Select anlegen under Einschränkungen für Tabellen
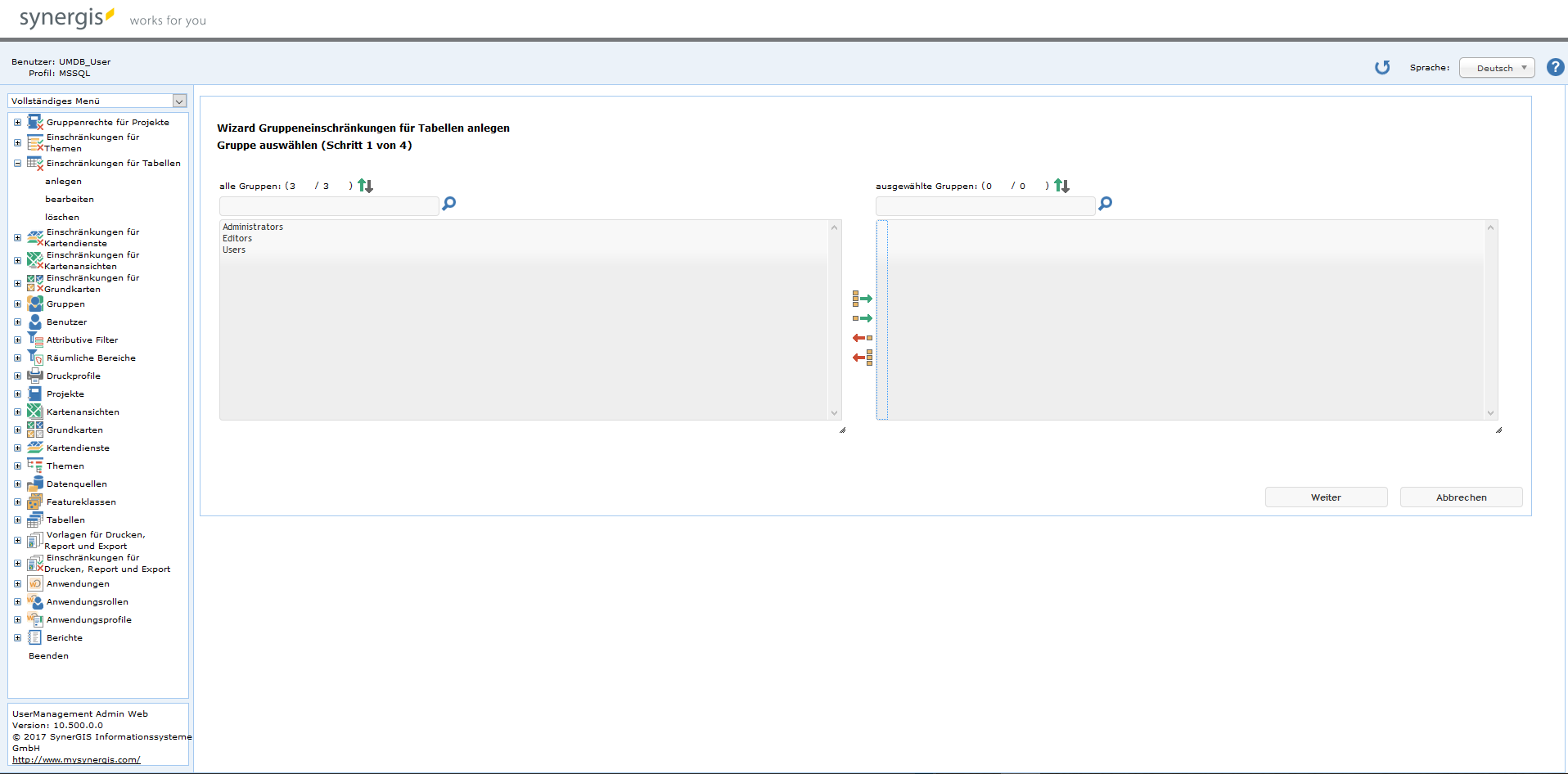Viewport: 1568px width, 774px height. coord(63,181)
